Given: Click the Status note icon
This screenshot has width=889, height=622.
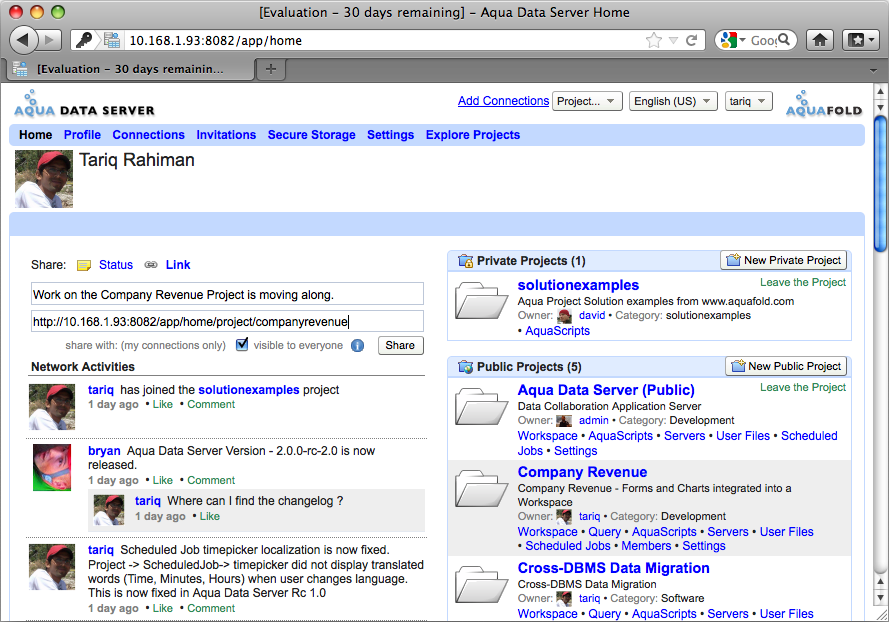Looking at the screenshot, I should tap(84, 265).
